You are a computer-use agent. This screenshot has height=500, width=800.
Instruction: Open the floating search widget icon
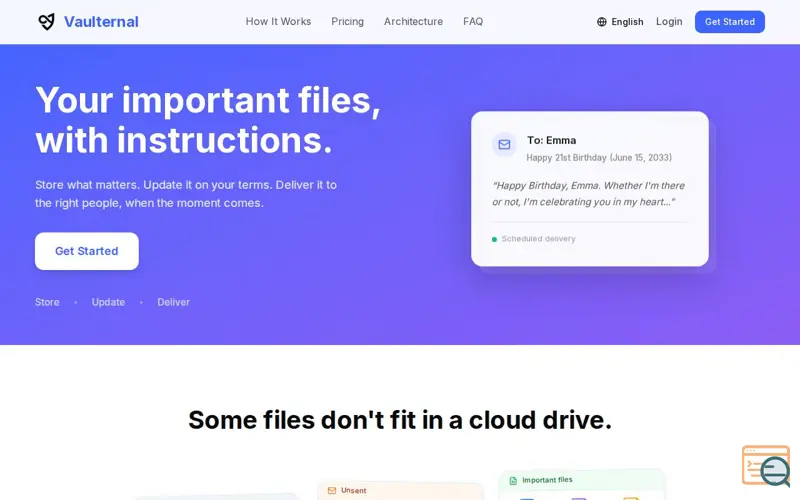[766, 466]
